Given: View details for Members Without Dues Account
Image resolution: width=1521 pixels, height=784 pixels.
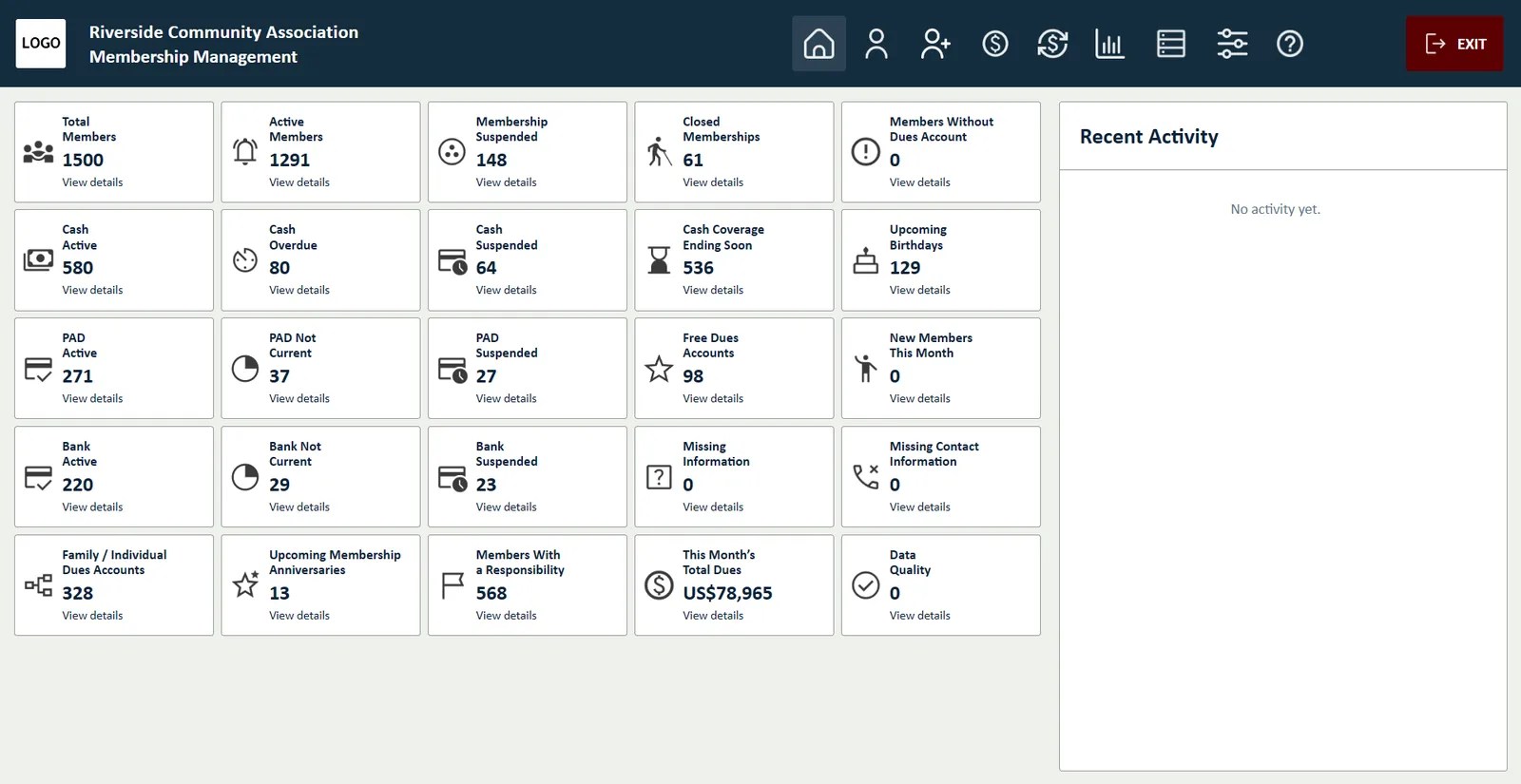Looking at the screenshot, I should [x=919, y=182].
